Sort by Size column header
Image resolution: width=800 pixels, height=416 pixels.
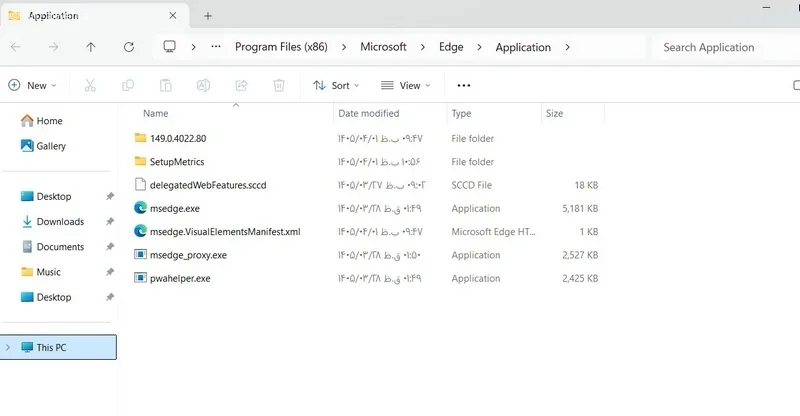point(554,113)
